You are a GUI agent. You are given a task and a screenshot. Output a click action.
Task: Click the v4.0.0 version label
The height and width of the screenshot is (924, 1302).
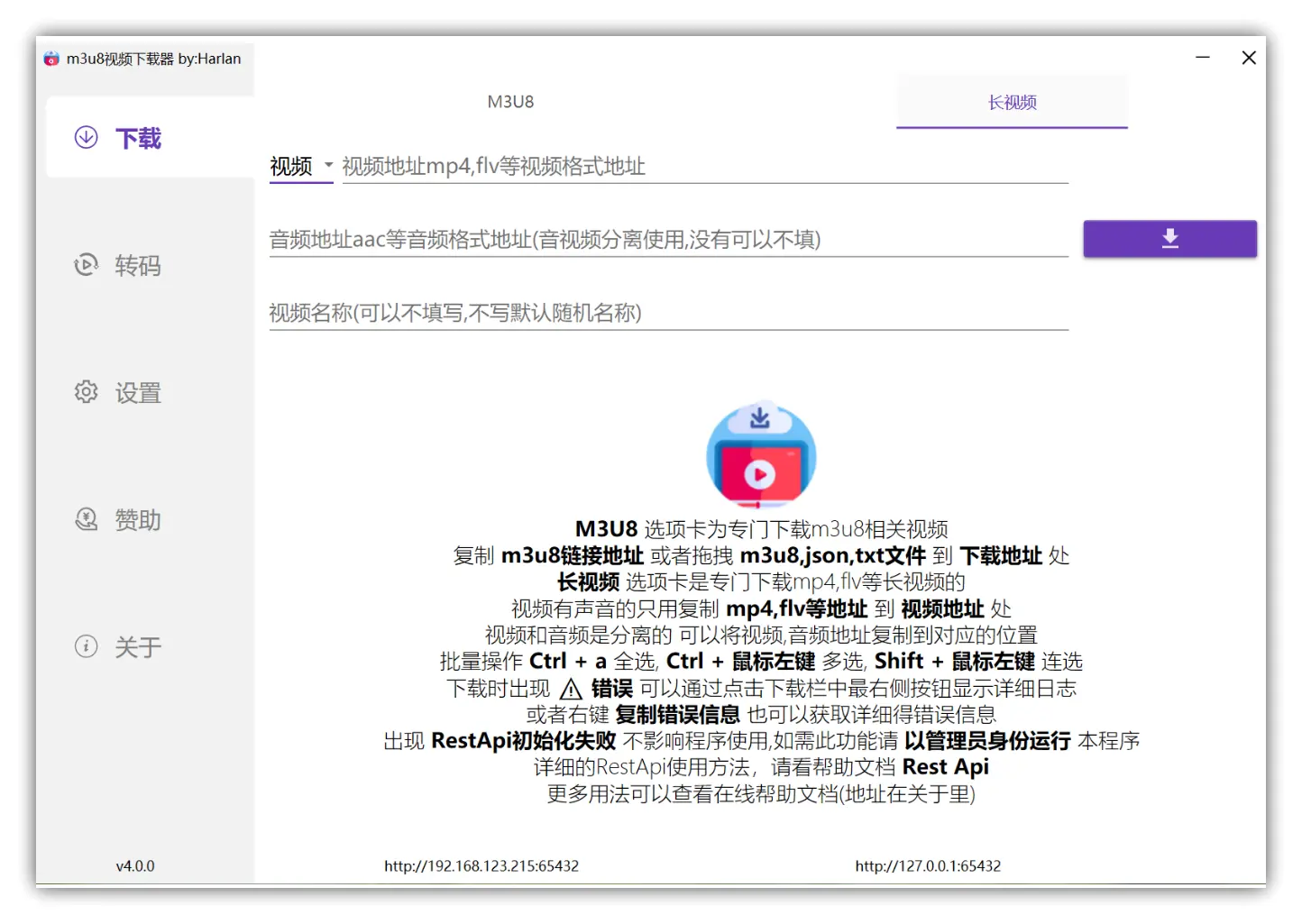(135, 865)
